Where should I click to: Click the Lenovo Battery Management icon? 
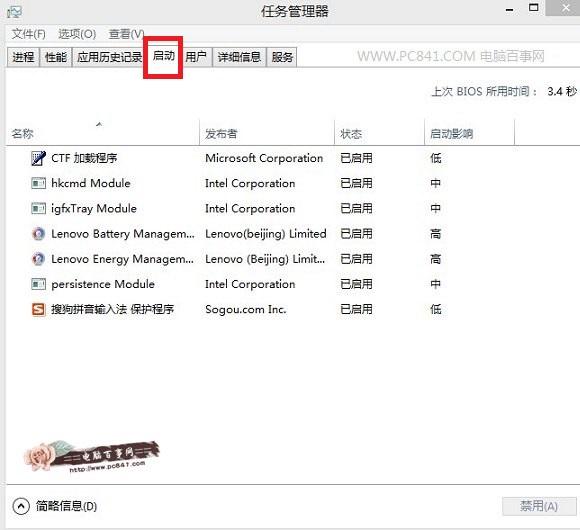(38, 234)
